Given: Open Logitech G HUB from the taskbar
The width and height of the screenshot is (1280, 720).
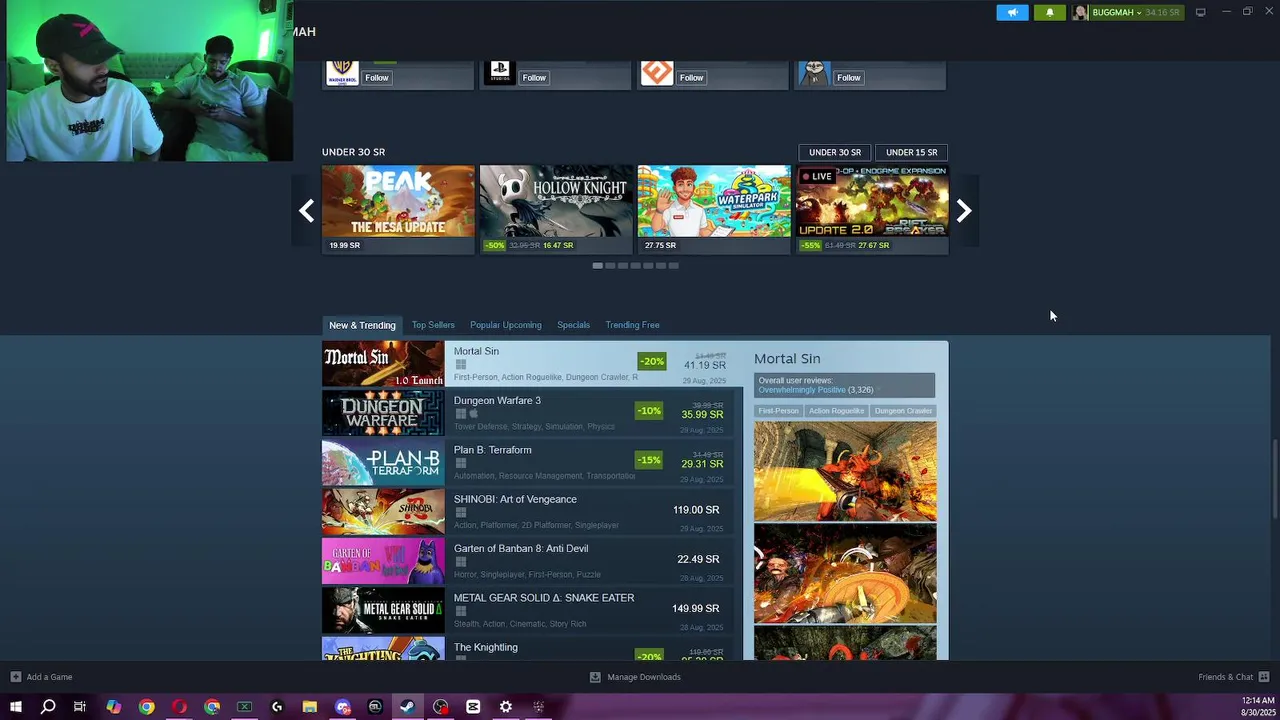Looking at the screenshot, I should click(x=277, y=707).
